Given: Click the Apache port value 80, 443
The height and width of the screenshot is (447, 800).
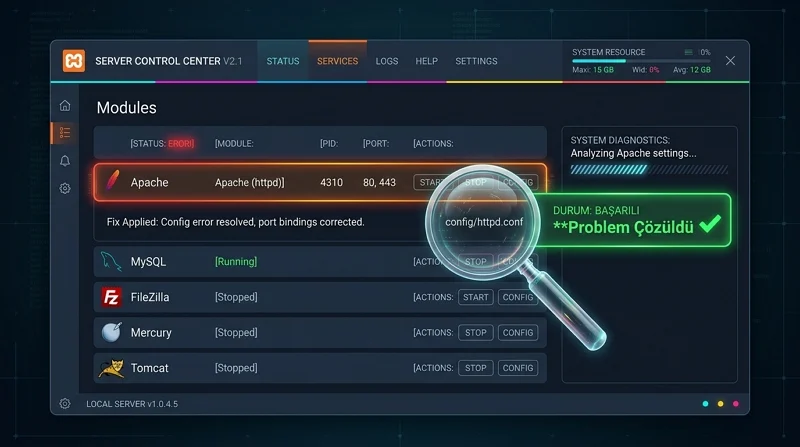Looking at the screenshot, I should tap(379, 182).
